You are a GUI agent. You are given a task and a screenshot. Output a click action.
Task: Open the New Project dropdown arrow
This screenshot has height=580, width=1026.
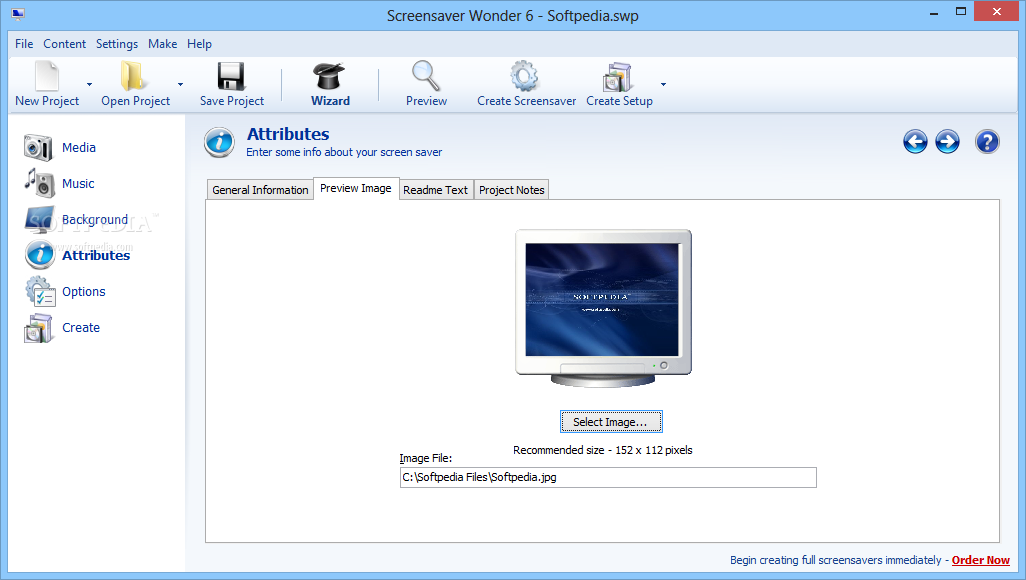tap(90, 84)
